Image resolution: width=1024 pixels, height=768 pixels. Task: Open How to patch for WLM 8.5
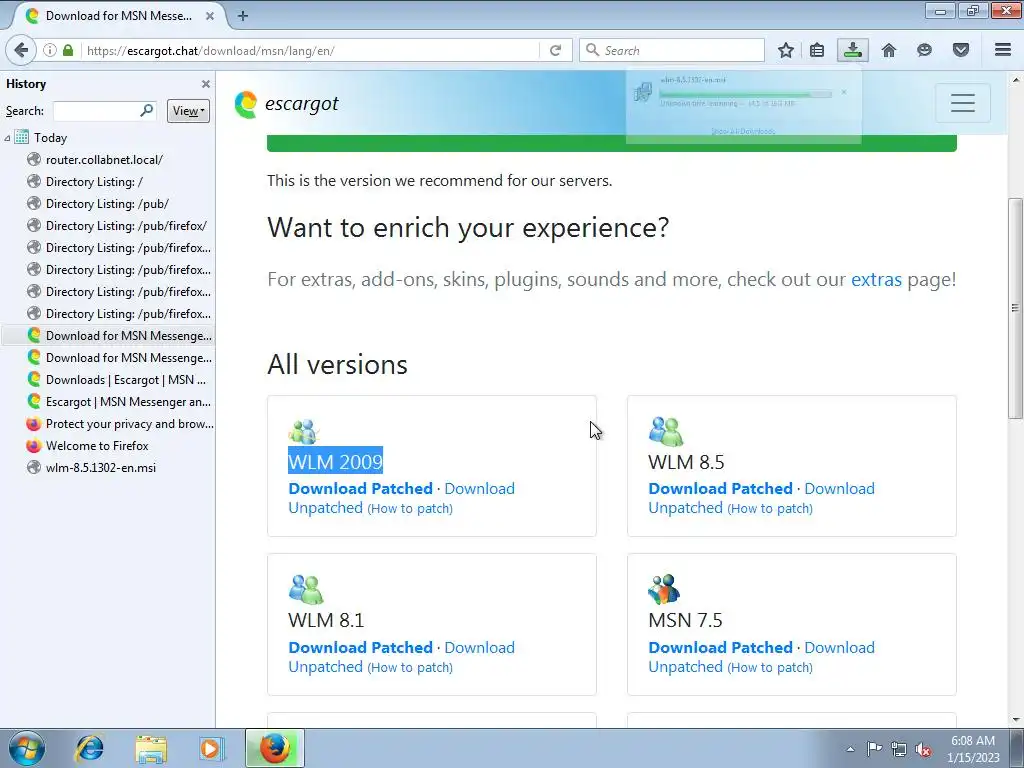(x=770, y=509)
